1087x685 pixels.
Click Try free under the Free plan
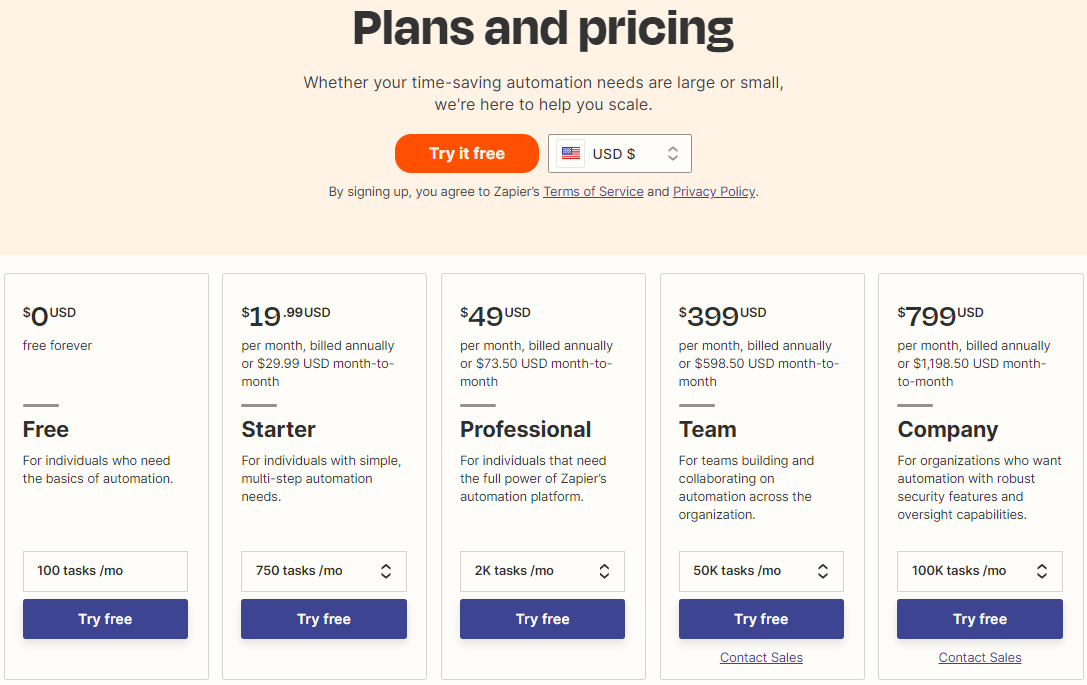pyautogui.click(x=105, y=619)
